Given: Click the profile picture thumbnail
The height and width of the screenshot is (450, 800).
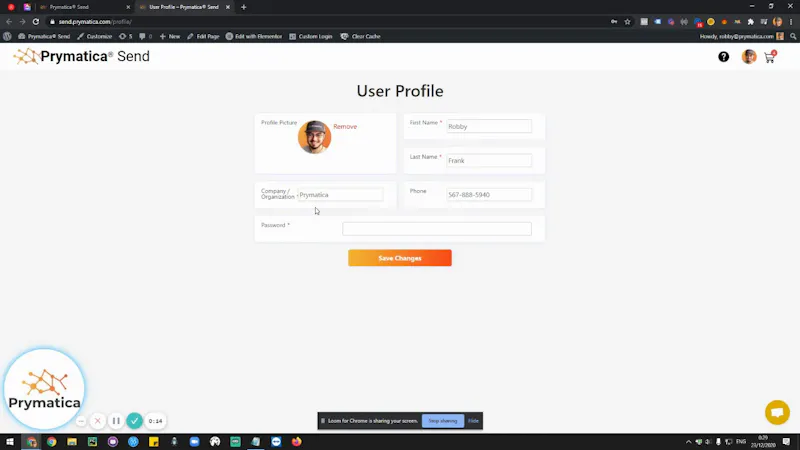Looking at the screenshot, I should pos(314,137).
